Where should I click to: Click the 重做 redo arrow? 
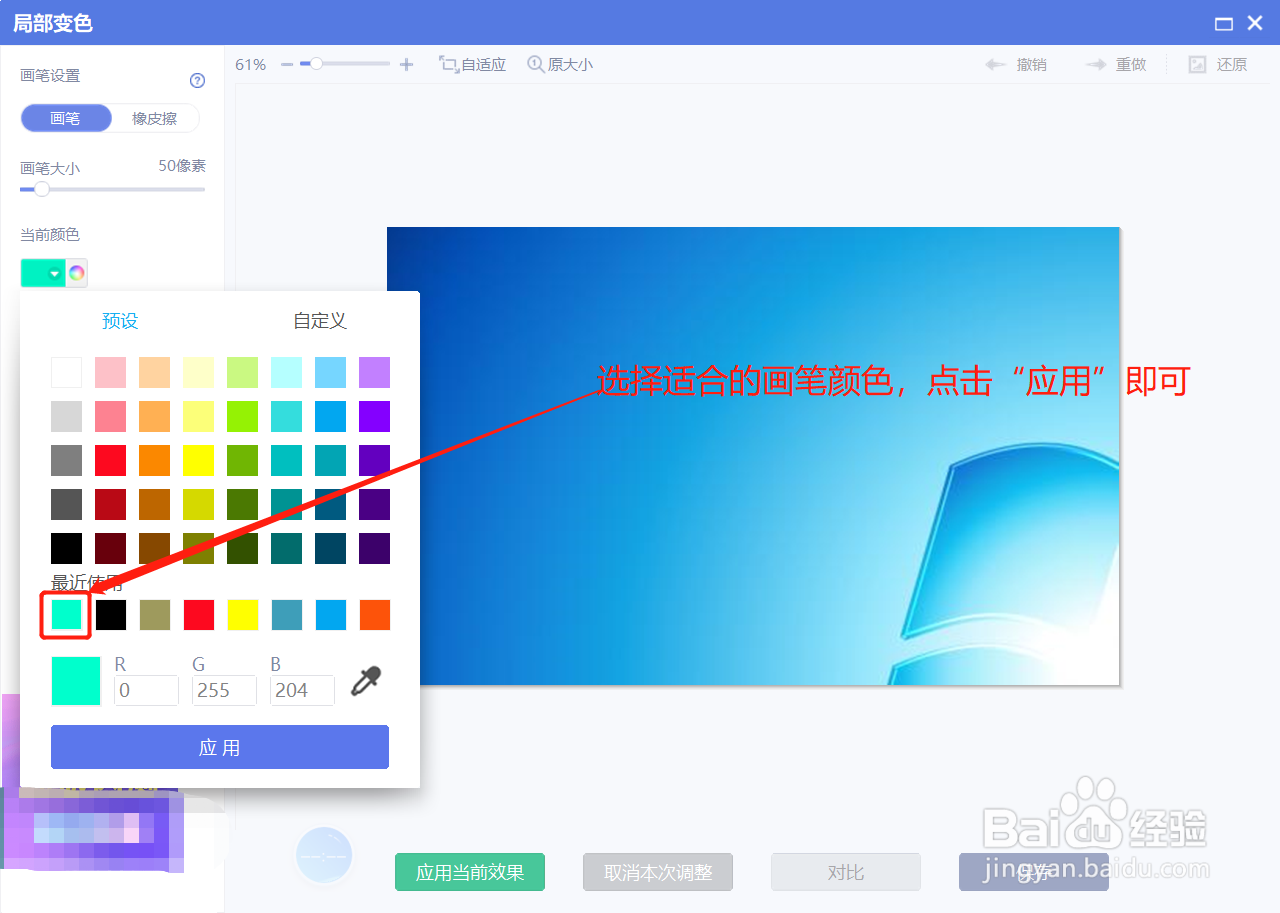point(1096,64)
